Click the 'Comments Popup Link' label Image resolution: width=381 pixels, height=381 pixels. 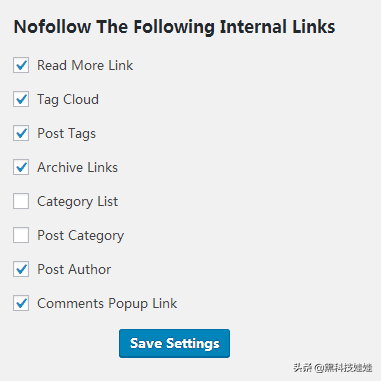107,304
